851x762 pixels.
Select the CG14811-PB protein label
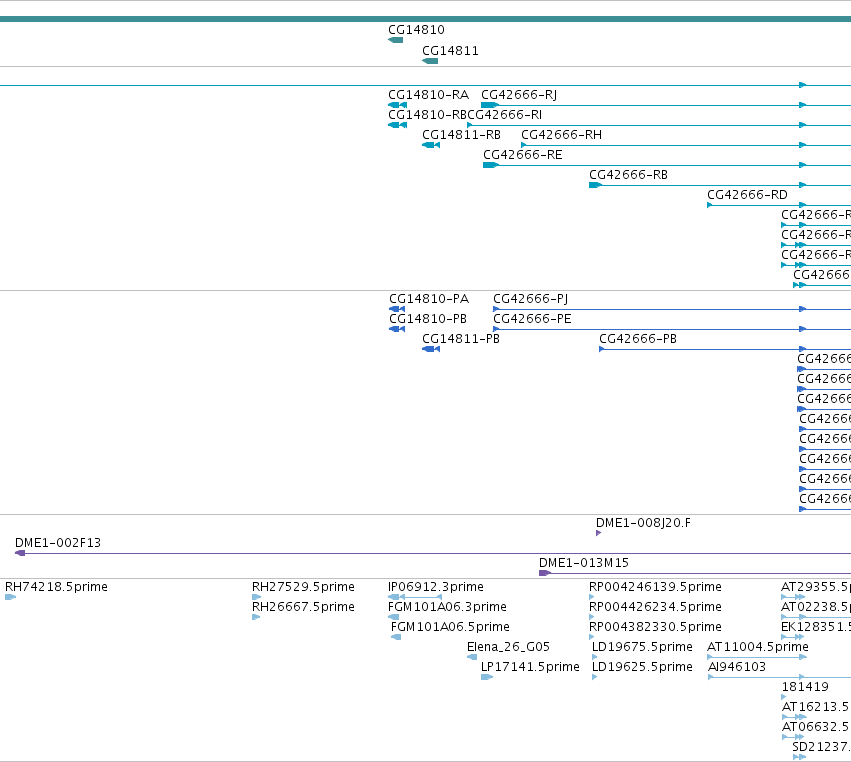(461, 339)
